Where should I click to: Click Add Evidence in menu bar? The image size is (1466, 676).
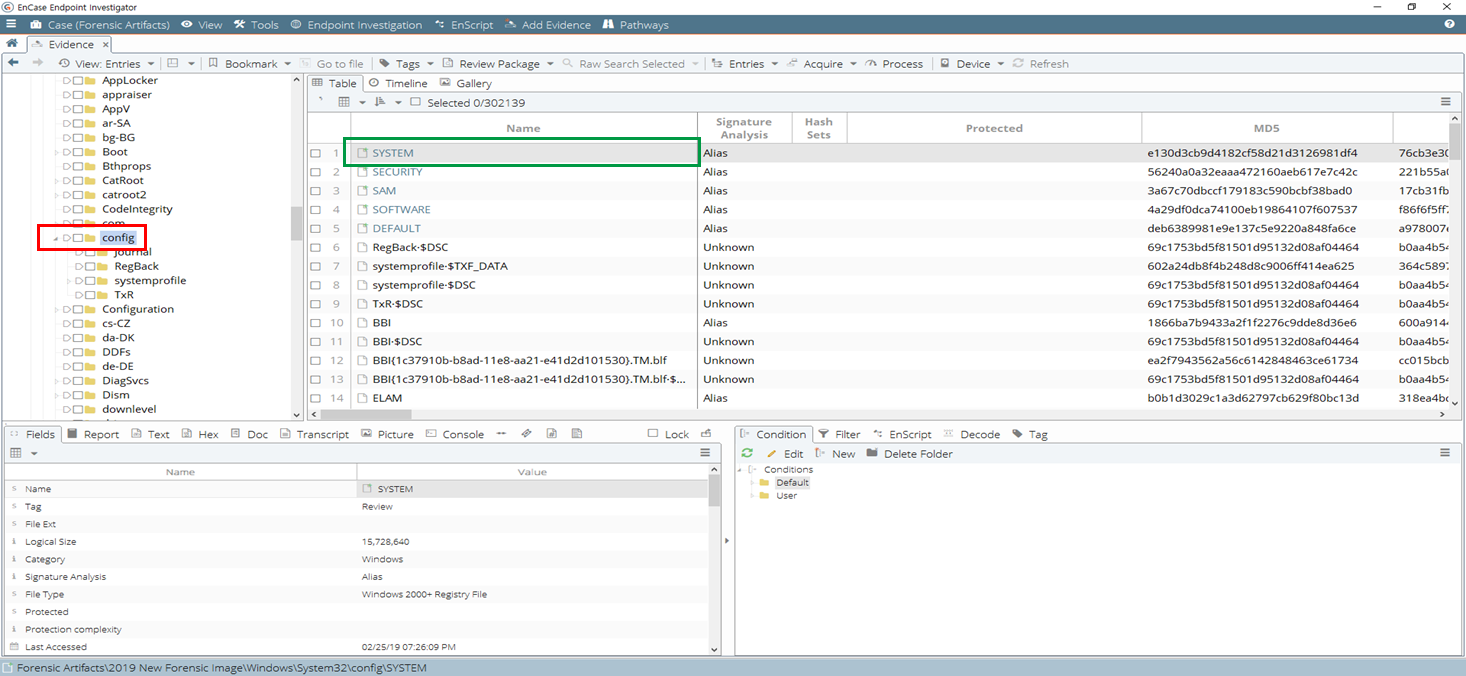(548, 24)
